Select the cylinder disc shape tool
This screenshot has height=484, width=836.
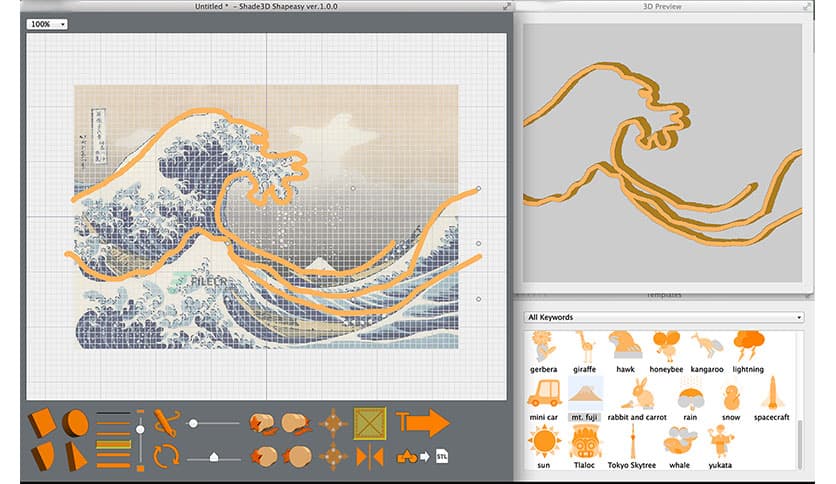[75, 423]
